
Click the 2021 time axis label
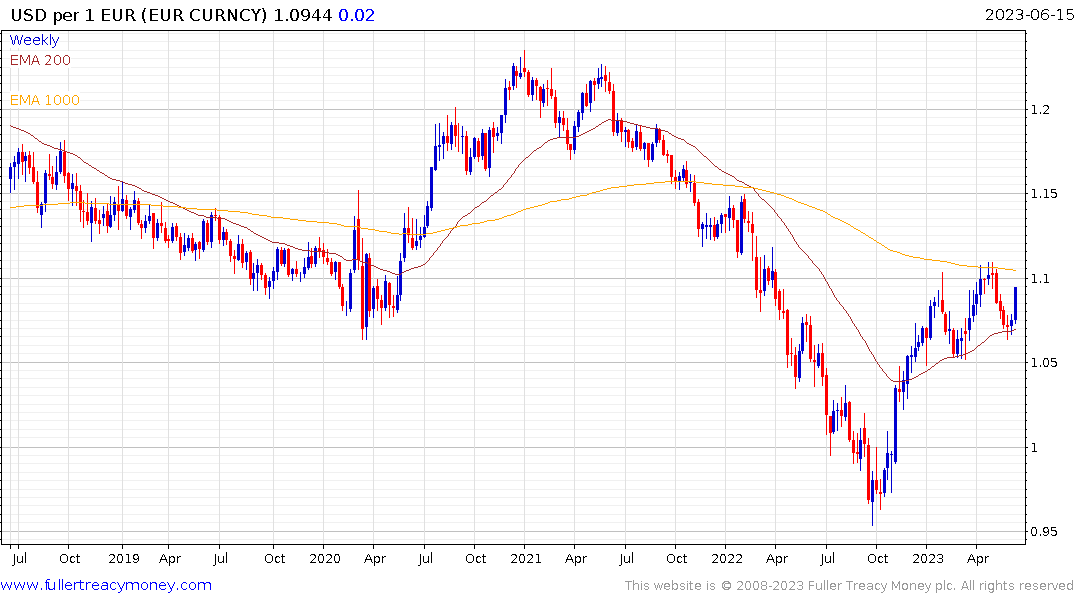pyautogui.click(x=526, y=558)
